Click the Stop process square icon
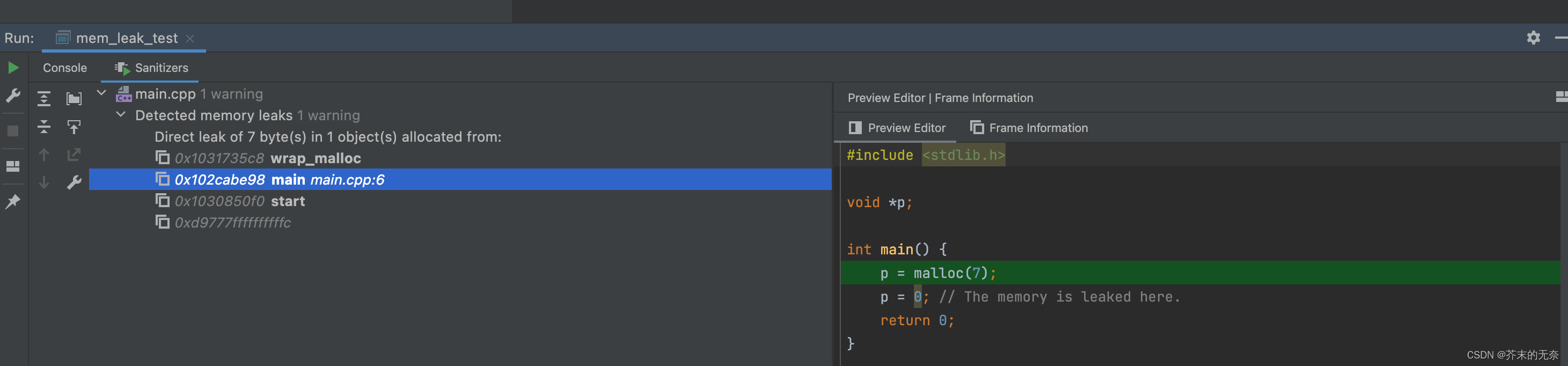This screenshot has width=1568, height=366. click(13, 131)
